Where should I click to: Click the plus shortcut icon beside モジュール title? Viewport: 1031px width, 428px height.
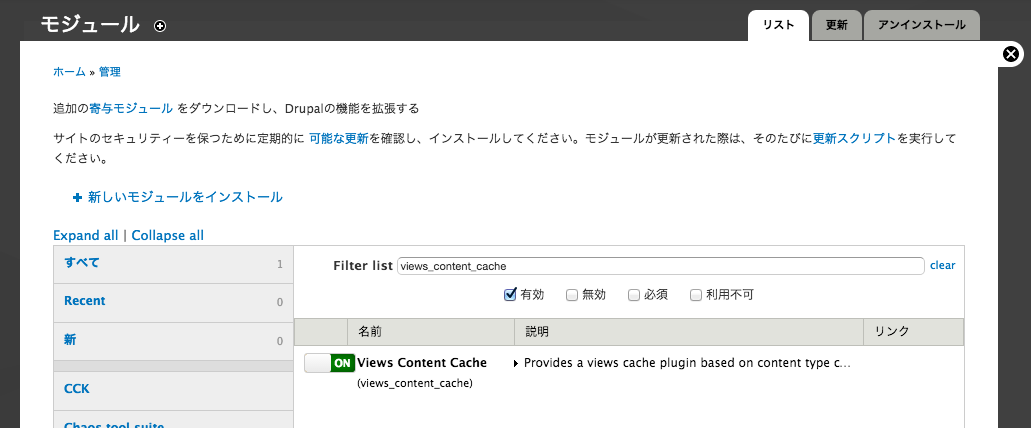tap(160, 26)
